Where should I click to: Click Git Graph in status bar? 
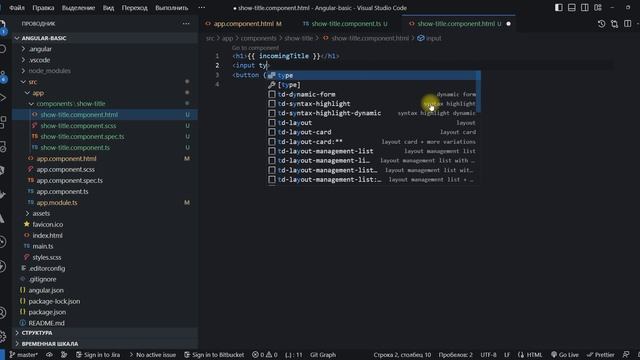(x=323, y=355)
